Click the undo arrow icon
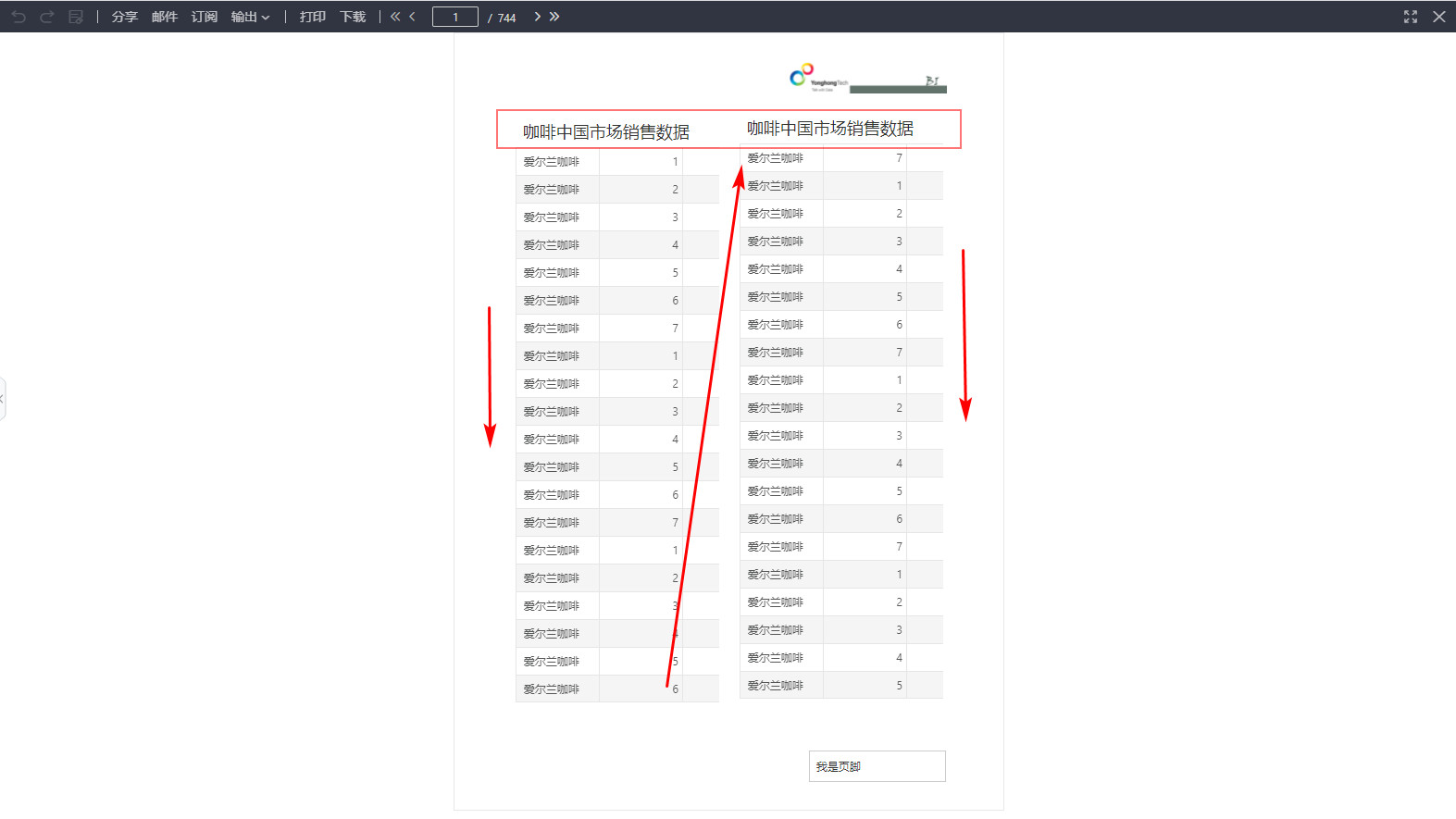This screenshot has height=819, width=1456. tap(19, 17)
